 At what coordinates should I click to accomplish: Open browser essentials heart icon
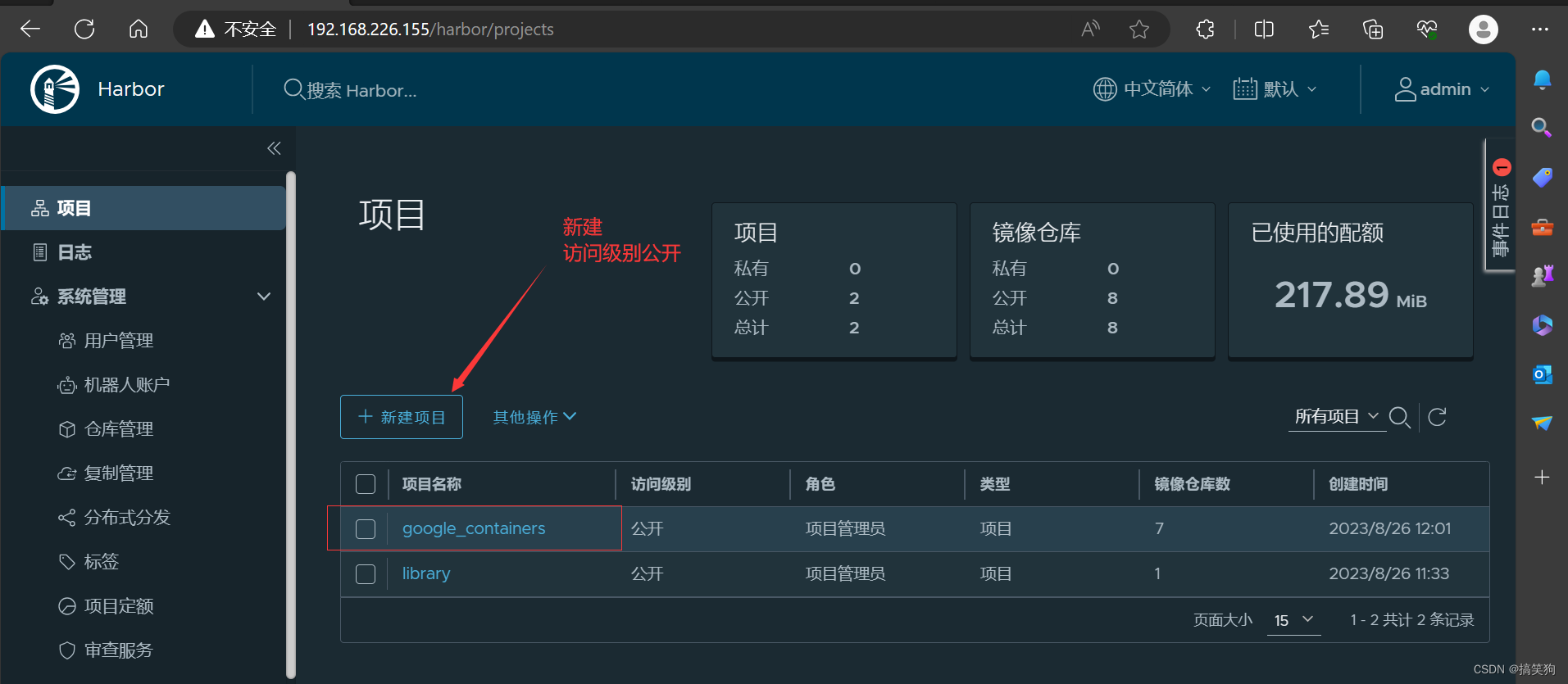click(1426, 29)
